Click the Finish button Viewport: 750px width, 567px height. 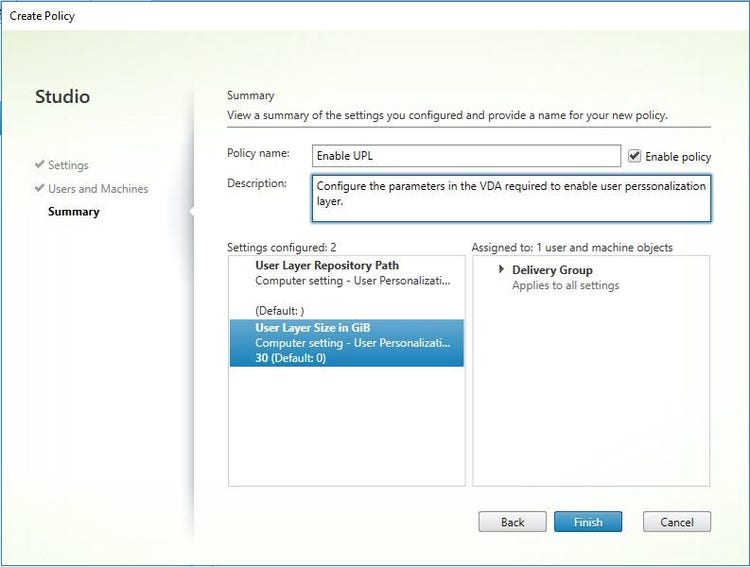point(588,522)
